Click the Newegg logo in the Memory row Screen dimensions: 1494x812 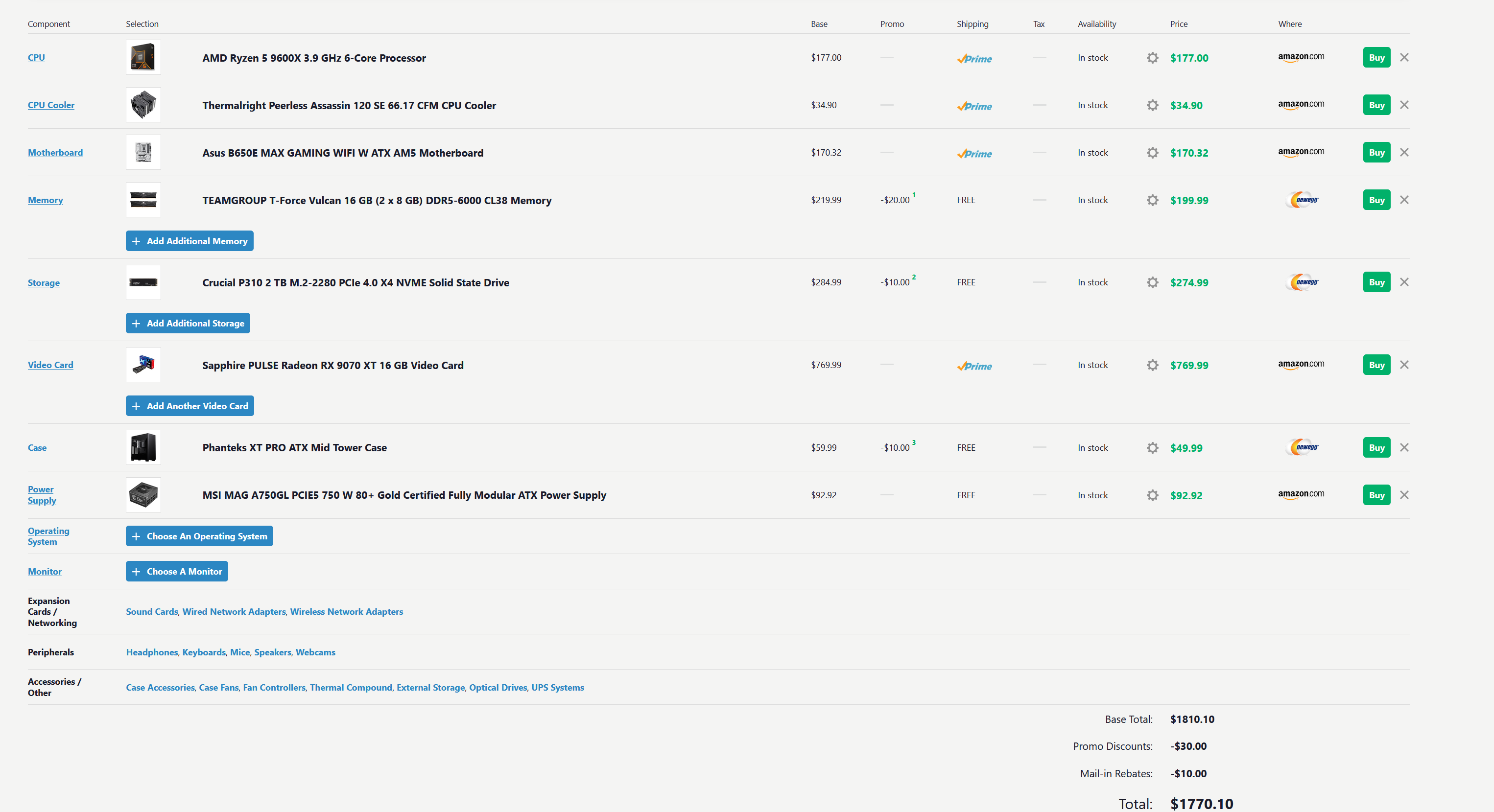point(1303,200)
